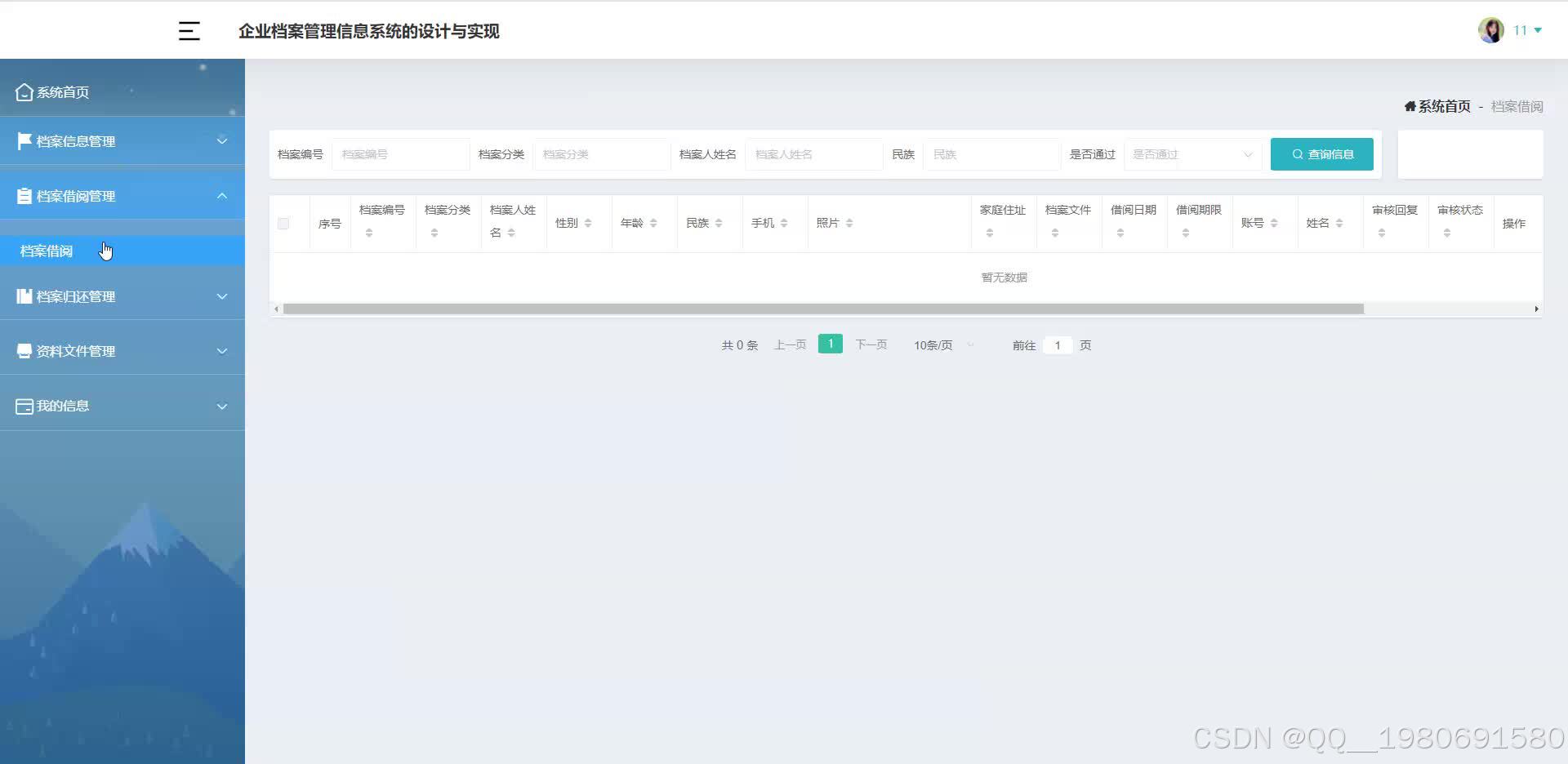This screenshot has width=1568, height=764.
Task: Click the hamburger menu icon to collapse sidebar
Action: 189,31
